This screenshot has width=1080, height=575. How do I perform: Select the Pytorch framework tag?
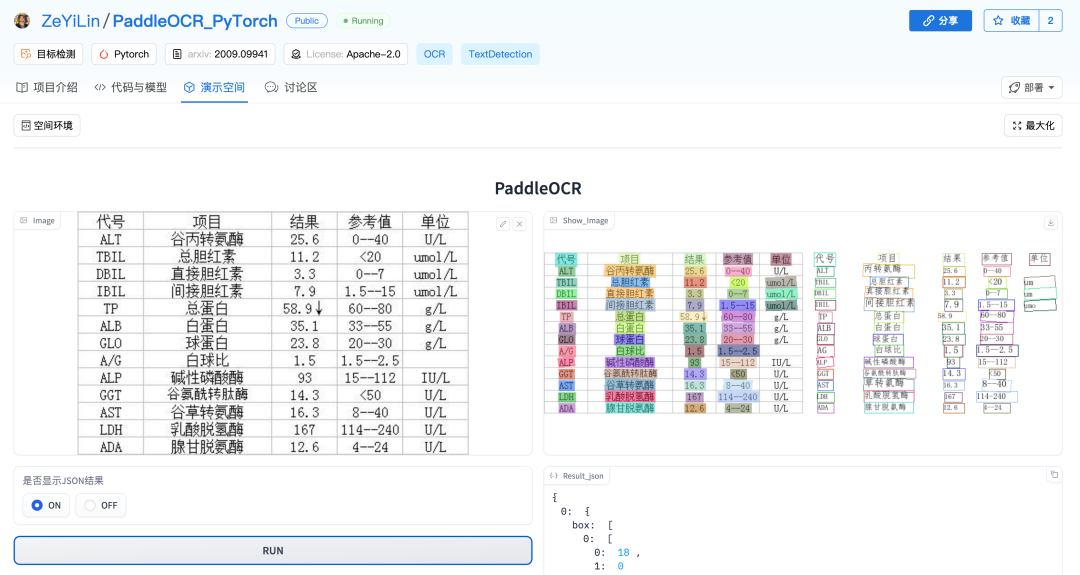(124, 54)
